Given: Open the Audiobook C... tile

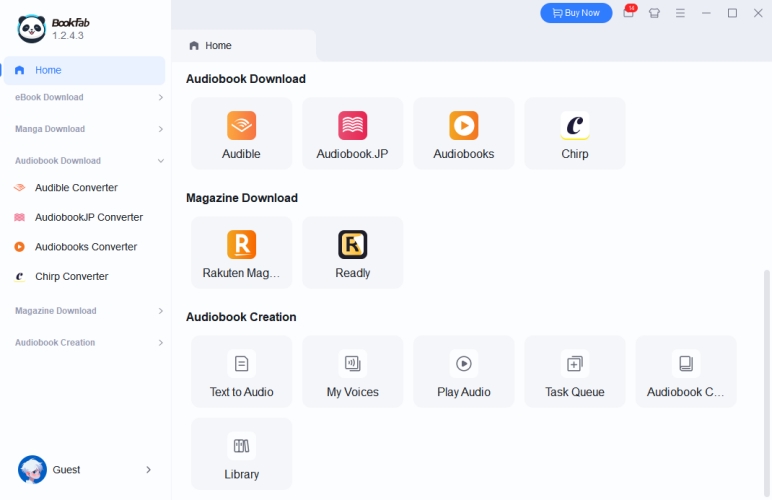Looking at the screenshot, I should (686, 372).
